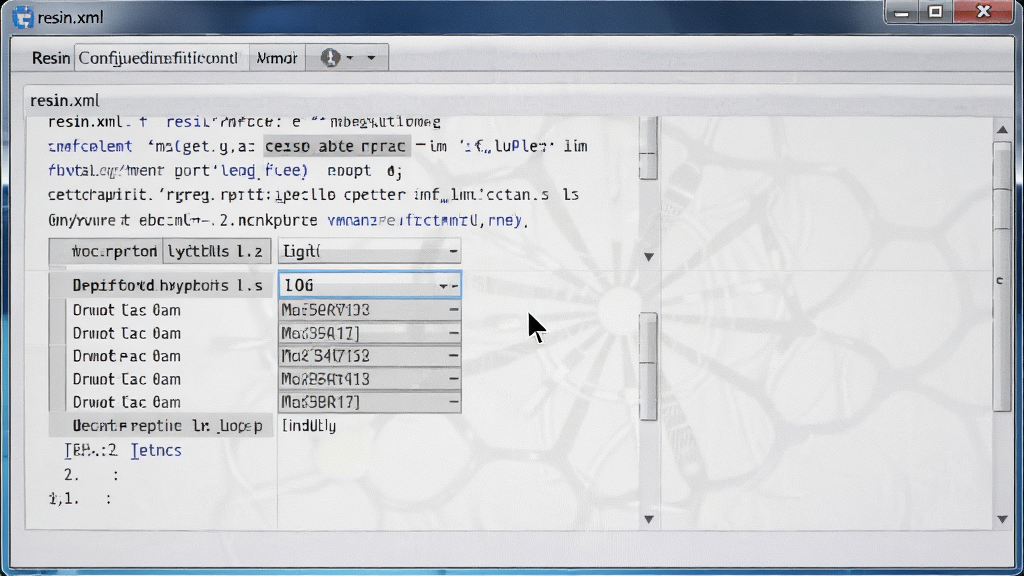Click the code pane scroll down arrow

tap(648, 257)
